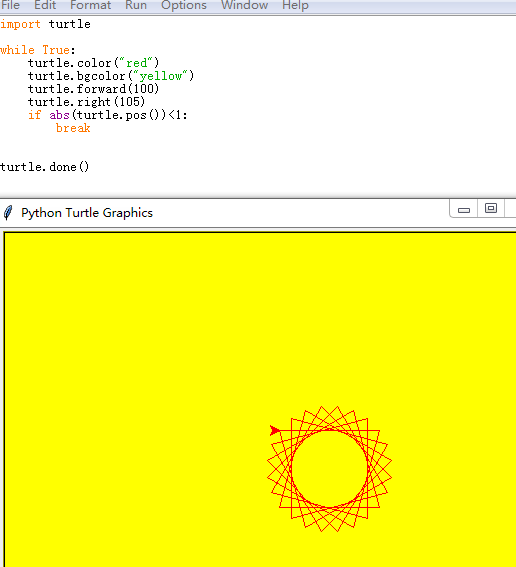This screenshot has height=567, width=516.
Task: Open the Format menu
Action: pyautogui.click(x=90, y=5)
